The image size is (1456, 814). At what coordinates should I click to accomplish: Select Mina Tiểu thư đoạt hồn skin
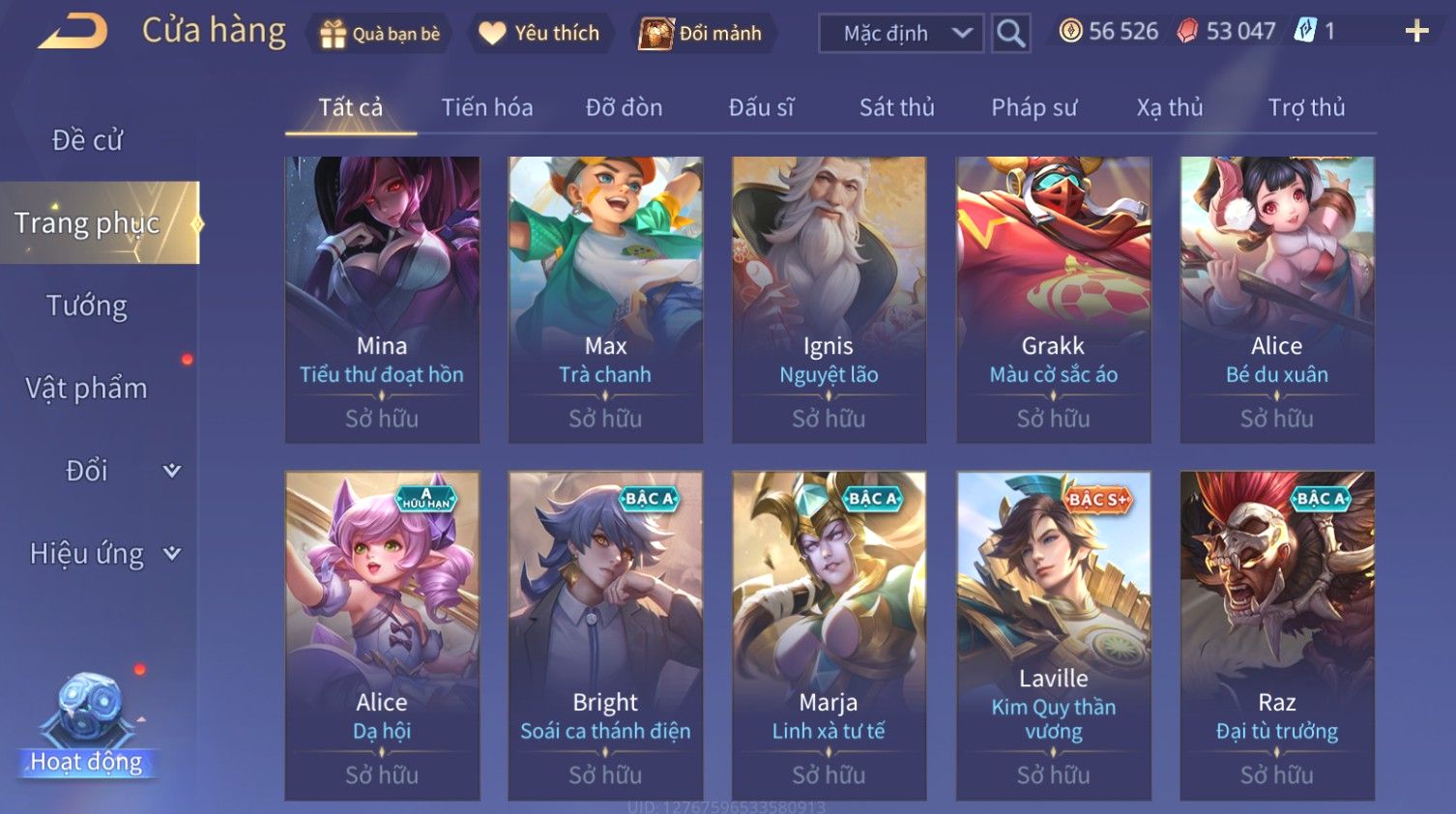(x=382, y=300)
